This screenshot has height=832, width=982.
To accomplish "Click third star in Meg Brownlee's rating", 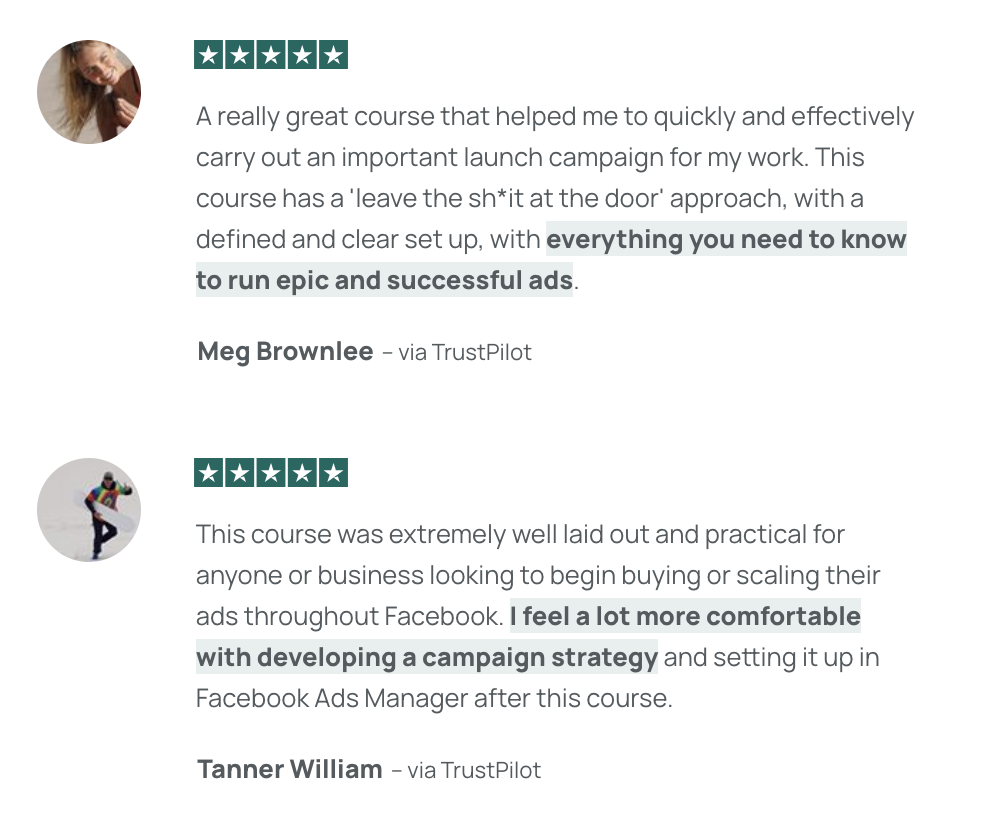I will click(271, 55).
